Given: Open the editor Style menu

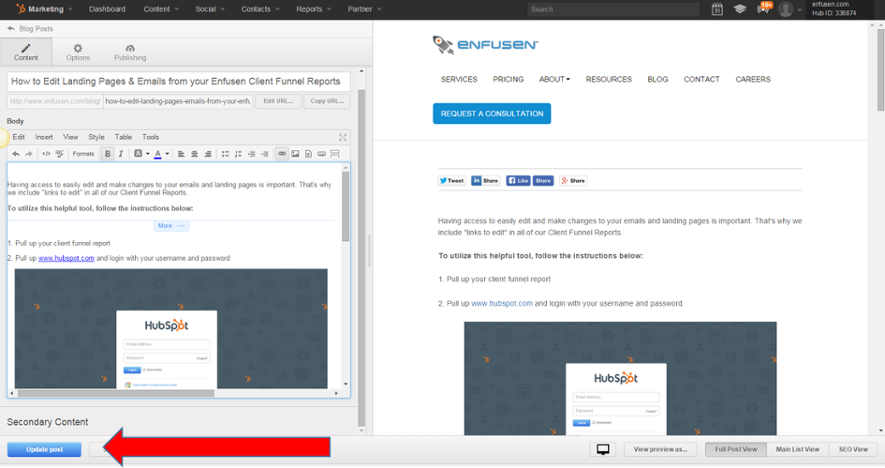Looking at the screenshot, I should coord(97,137).
